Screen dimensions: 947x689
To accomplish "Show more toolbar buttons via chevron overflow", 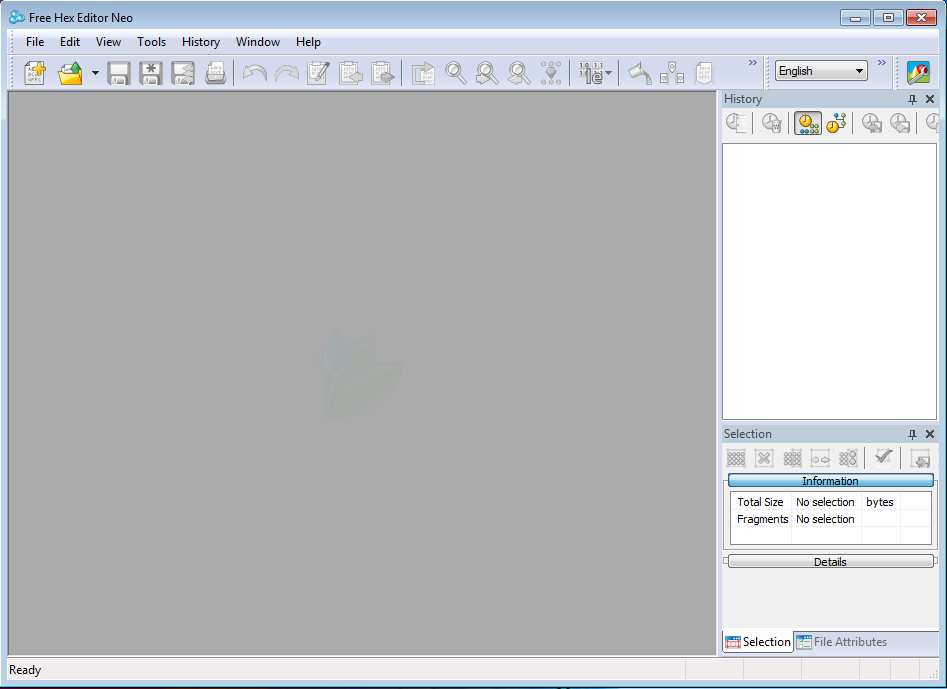I will click(753, 63).
